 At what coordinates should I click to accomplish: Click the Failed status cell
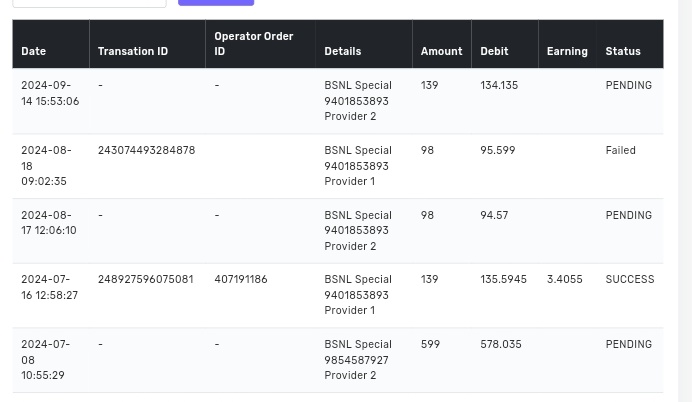[620, 150]
